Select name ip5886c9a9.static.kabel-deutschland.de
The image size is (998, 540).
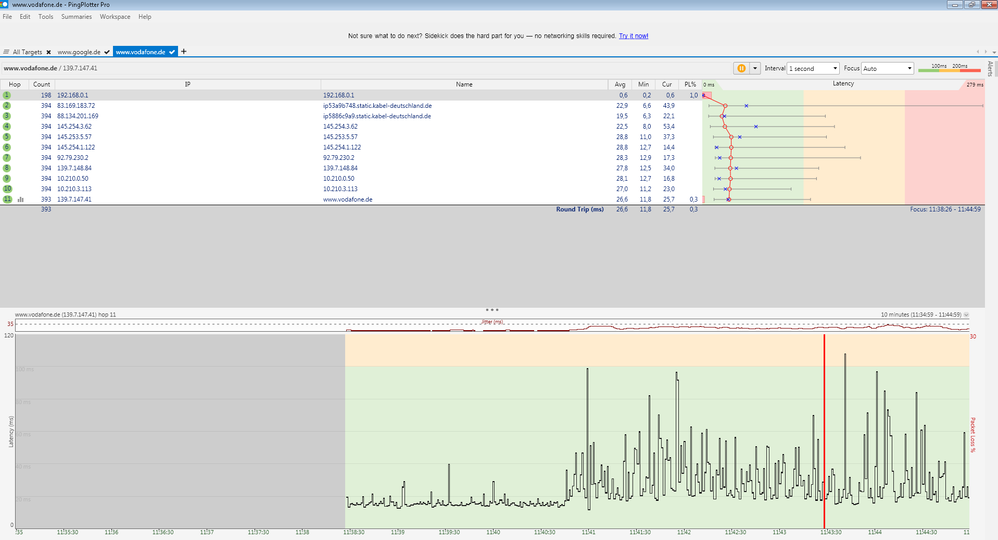[377, 116]
